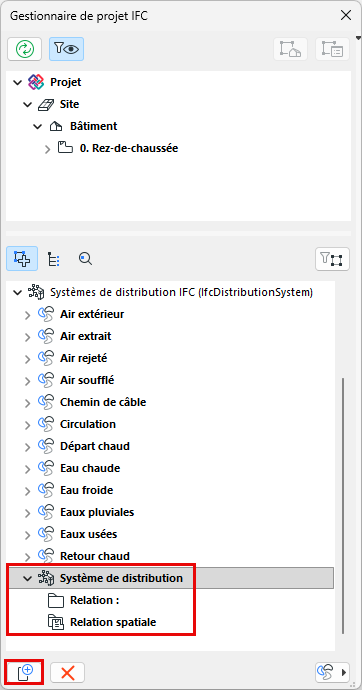The width and height of the screenshot is (362, 690).
Task: Expand the Air extérieur system
Action: (27, 315)
